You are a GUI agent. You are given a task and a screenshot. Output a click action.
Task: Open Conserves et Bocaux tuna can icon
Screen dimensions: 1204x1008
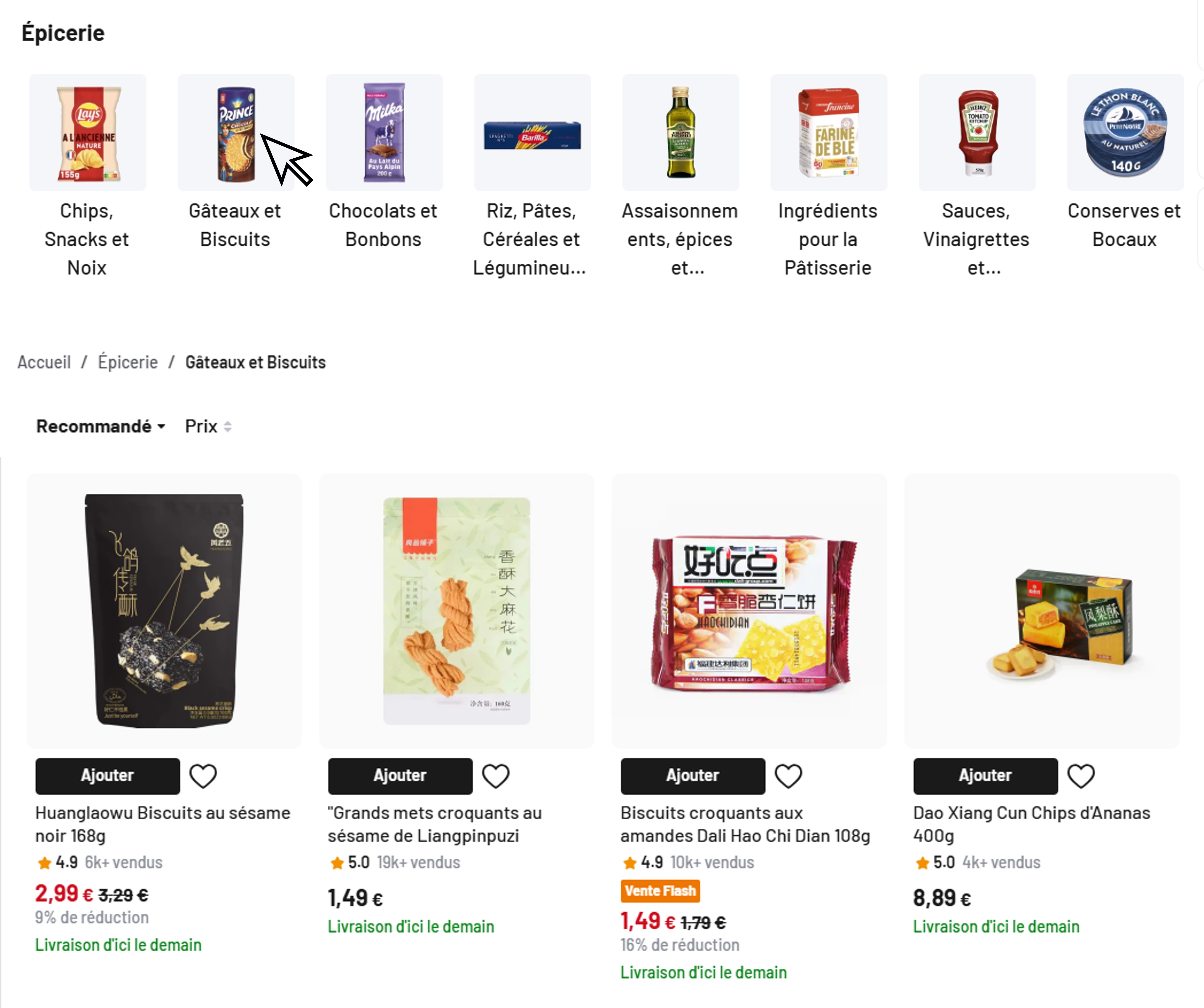click(1125, 132)
